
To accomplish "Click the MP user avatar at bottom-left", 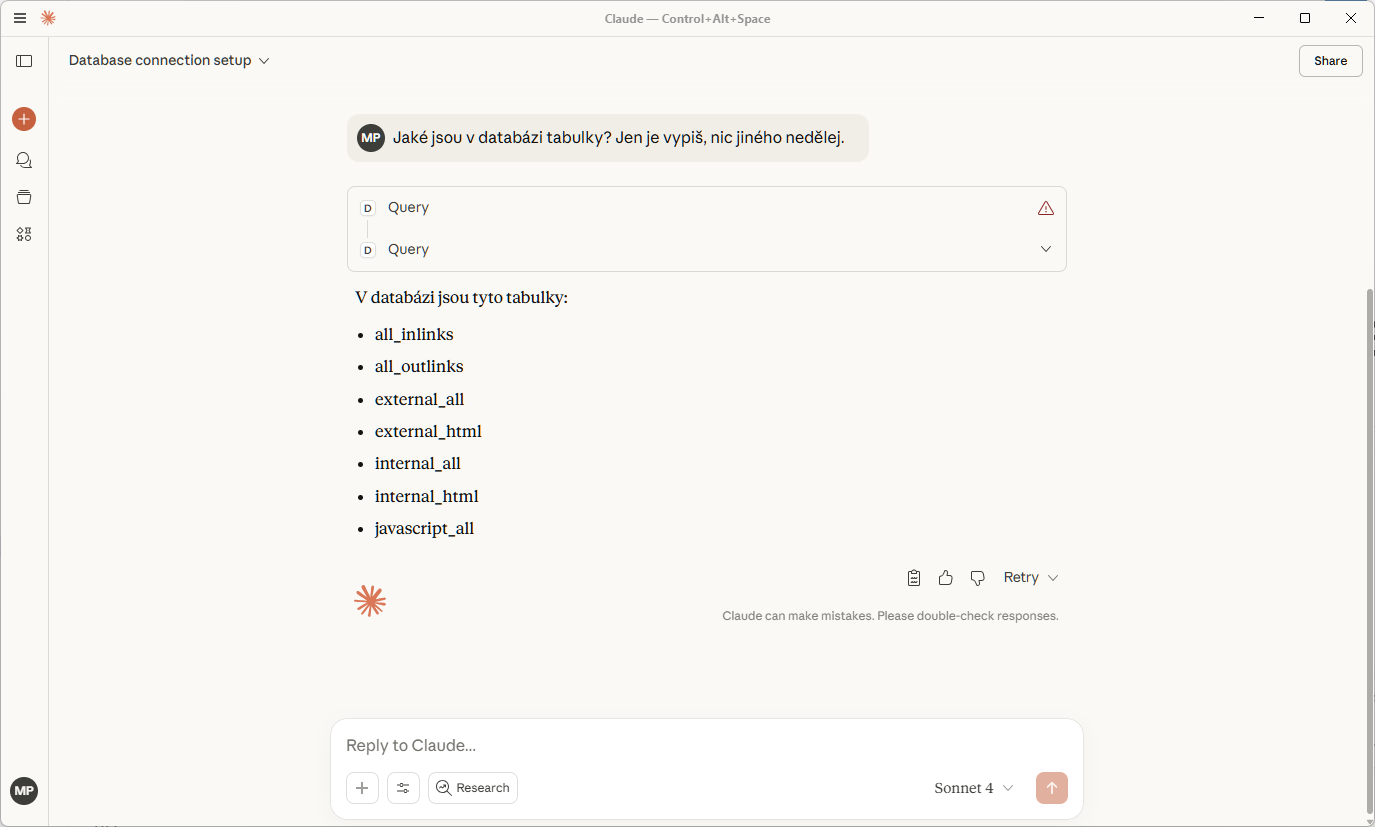I will [24, 791].
